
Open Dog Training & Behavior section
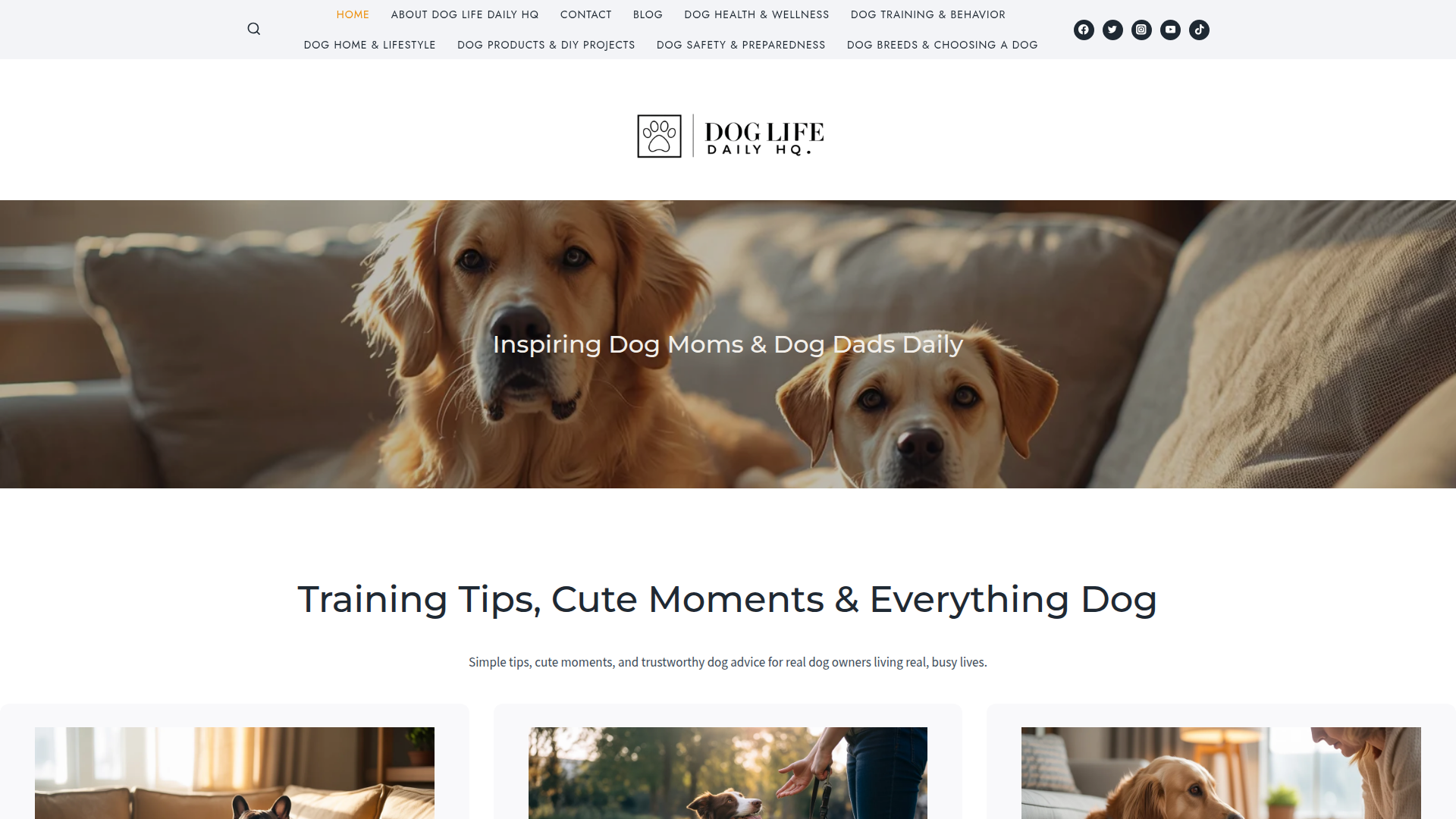[x=927, y=14]
